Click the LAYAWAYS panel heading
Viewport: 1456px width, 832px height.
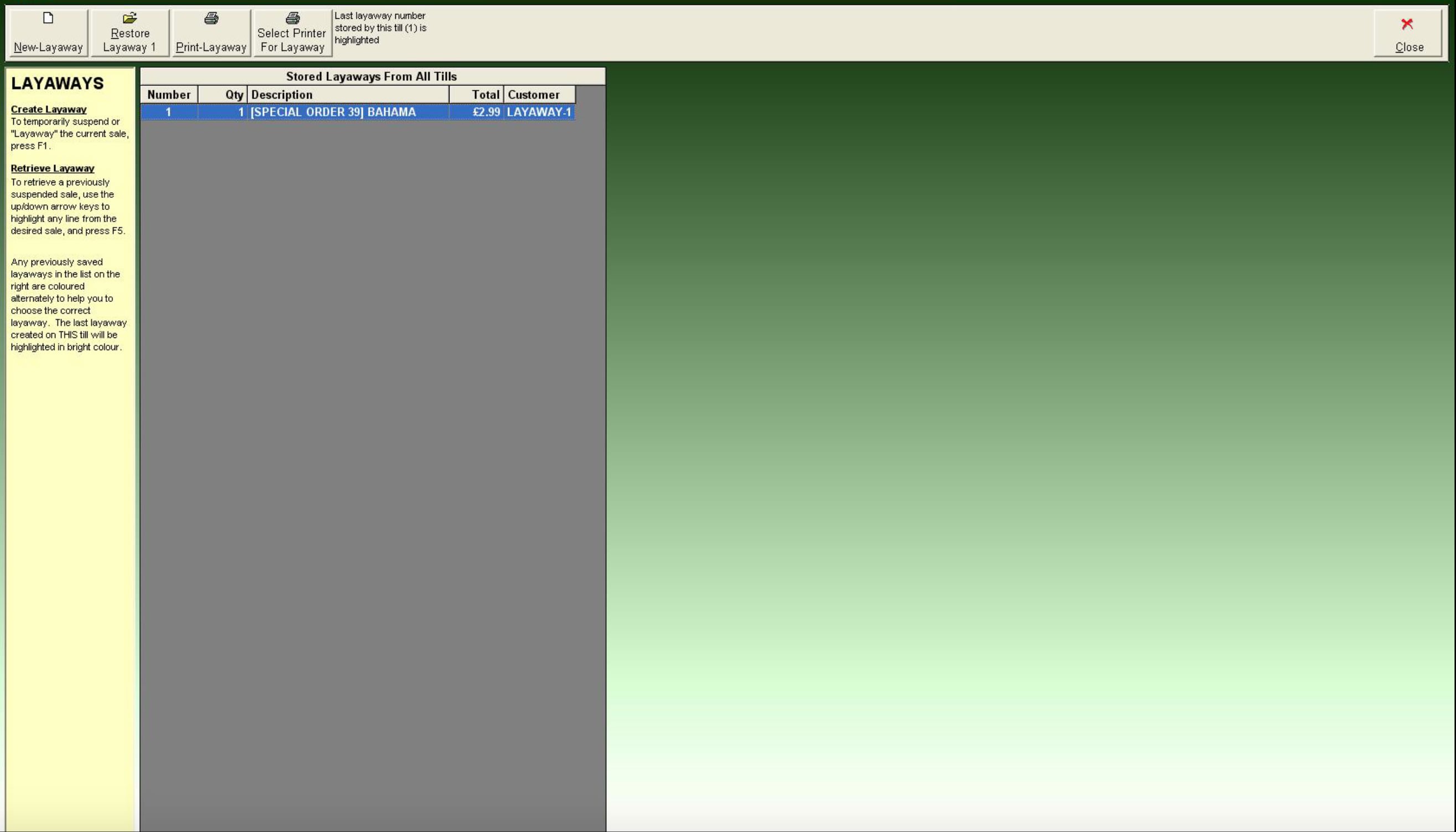coord(57,84)
